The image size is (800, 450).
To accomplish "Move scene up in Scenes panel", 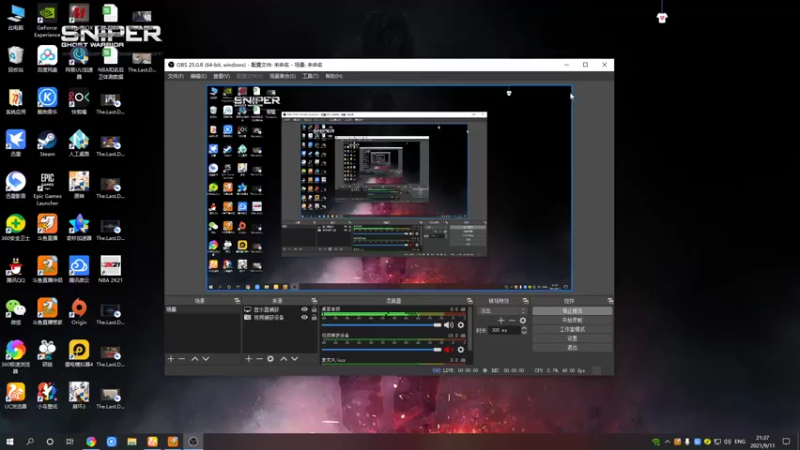I will (194, 359).
